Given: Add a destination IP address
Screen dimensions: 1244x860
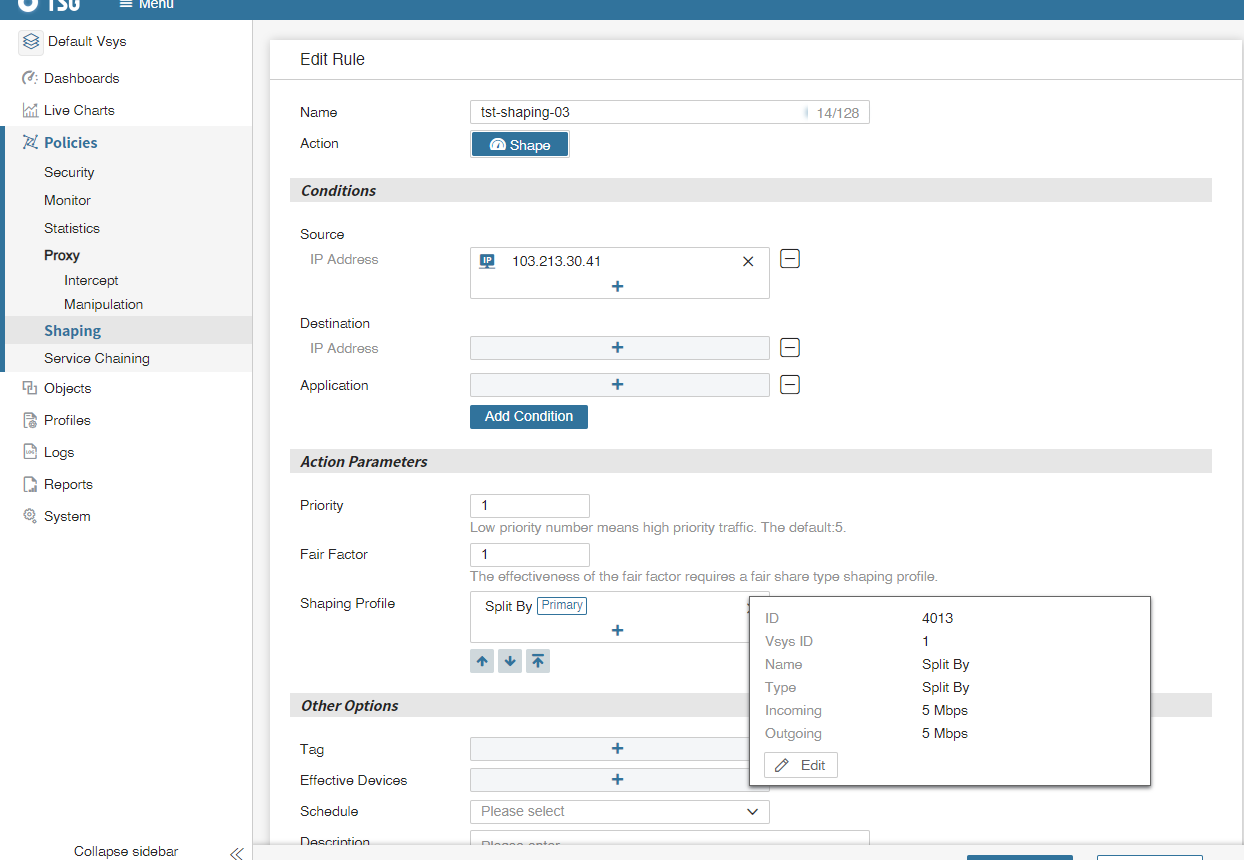Looking at the screenshot, I should pyautogui.click(x=617, y=348).
